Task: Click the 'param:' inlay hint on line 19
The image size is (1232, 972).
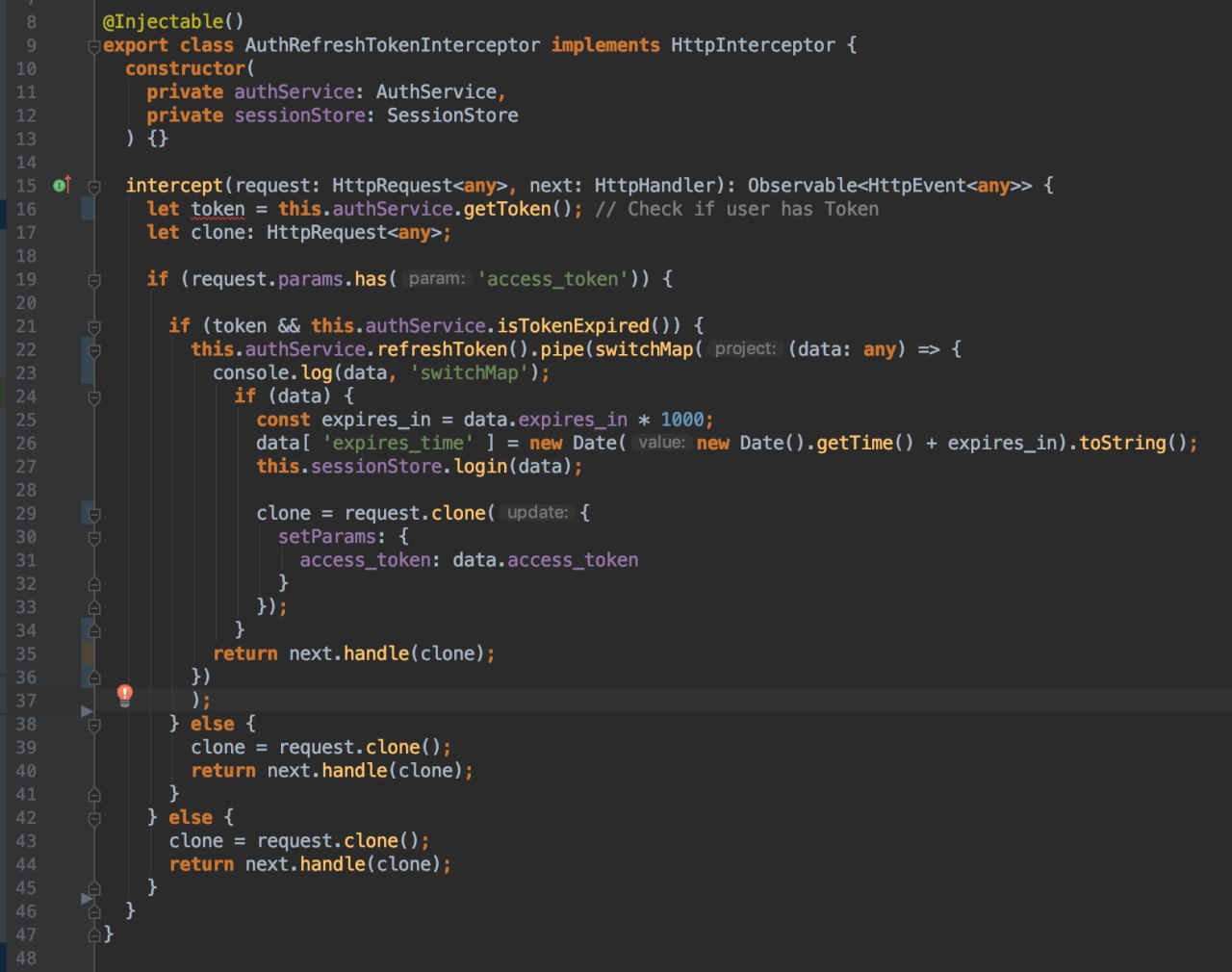Action: (x=436, y=279)
